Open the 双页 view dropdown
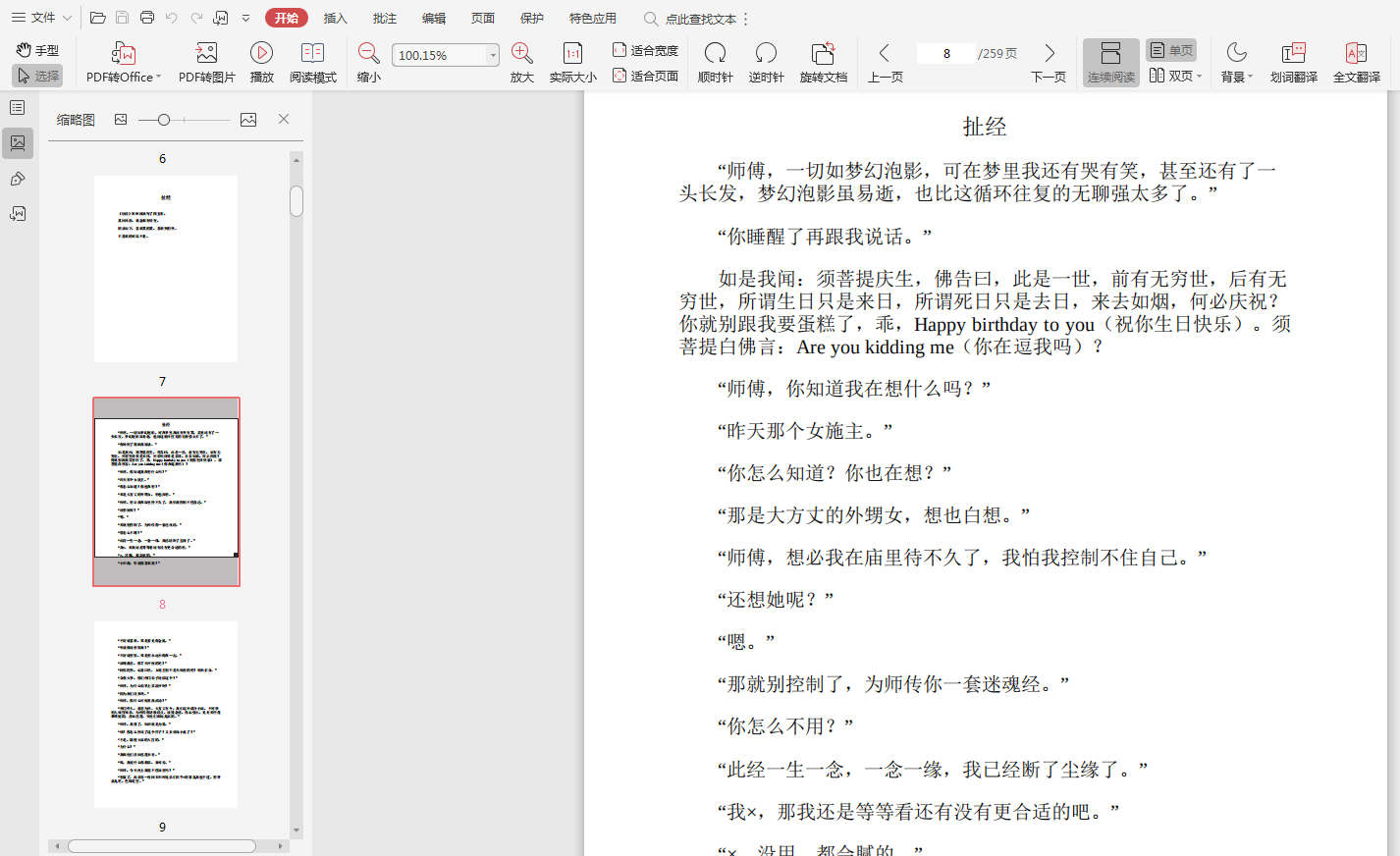The image size is (1400, 856). pos(1175,76)
